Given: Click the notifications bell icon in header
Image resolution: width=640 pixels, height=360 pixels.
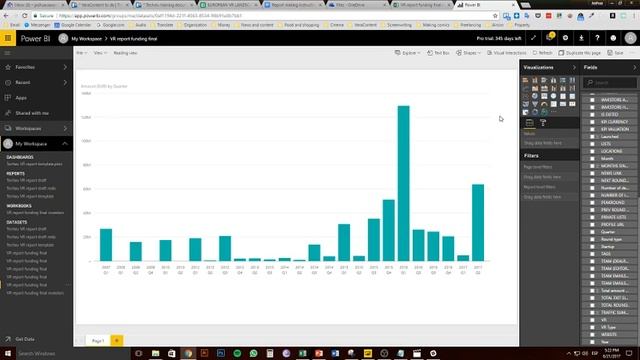Looking at the screenshot, I should tap(549, 38).
